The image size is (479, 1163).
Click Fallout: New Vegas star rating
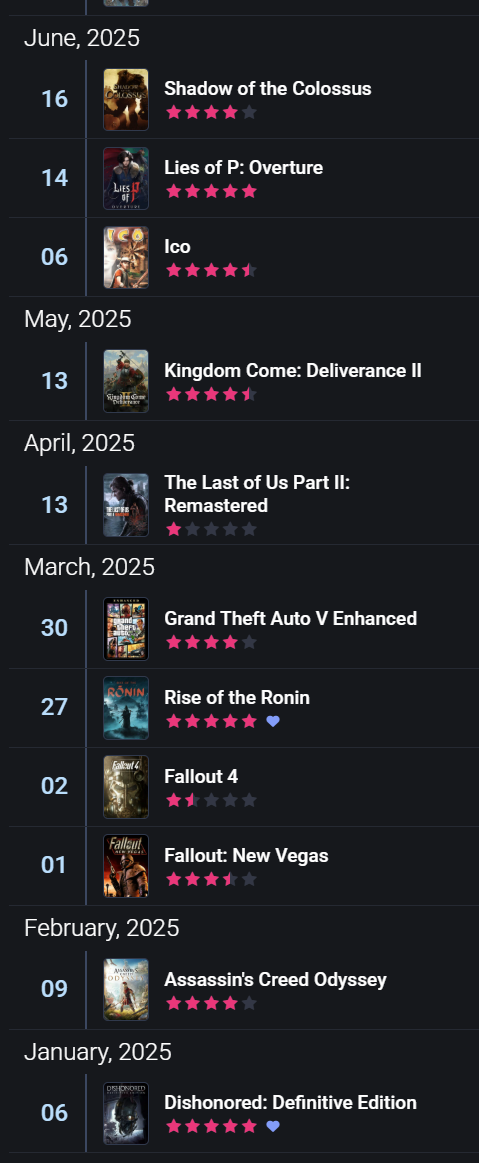[x=211, y=879]
